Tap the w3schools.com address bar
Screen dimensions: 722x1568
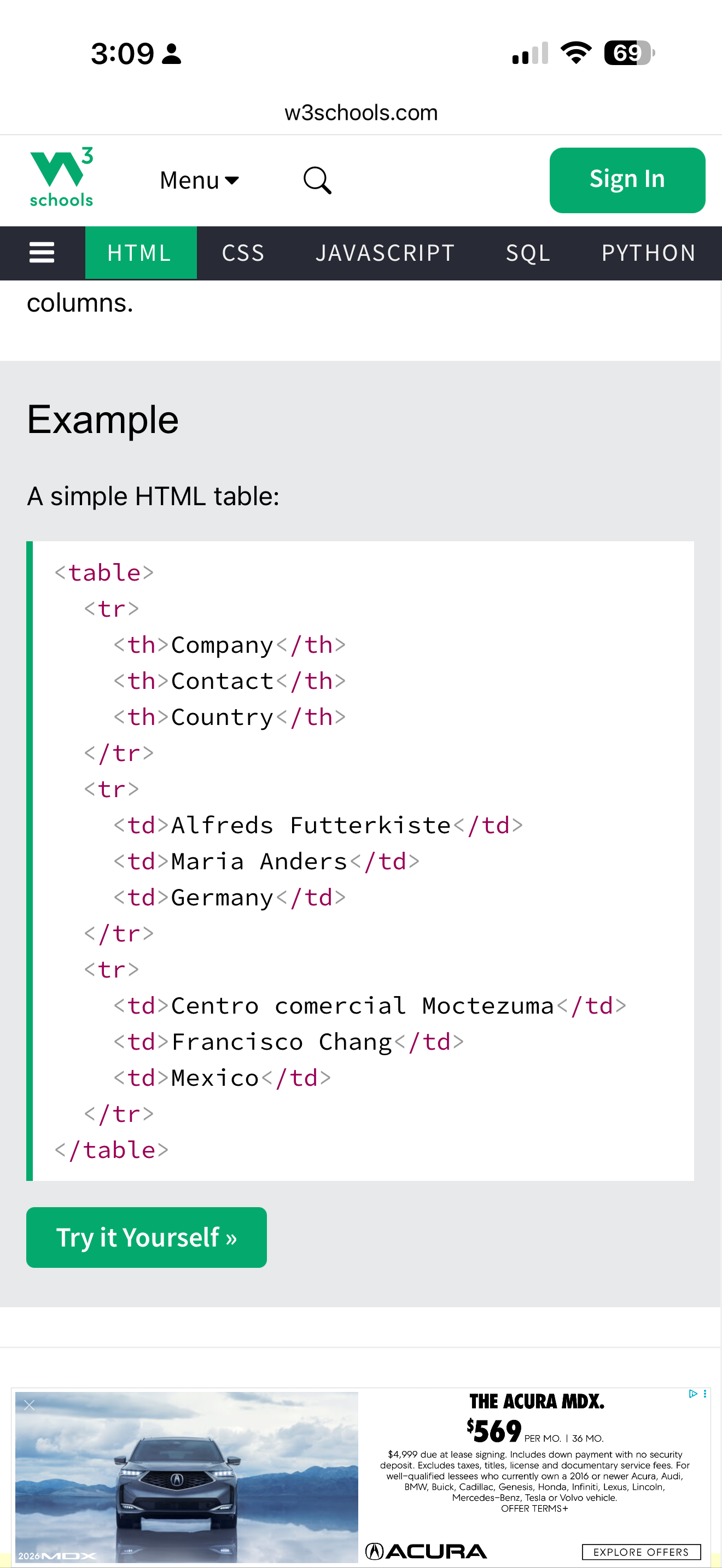(x=361, y=113)
